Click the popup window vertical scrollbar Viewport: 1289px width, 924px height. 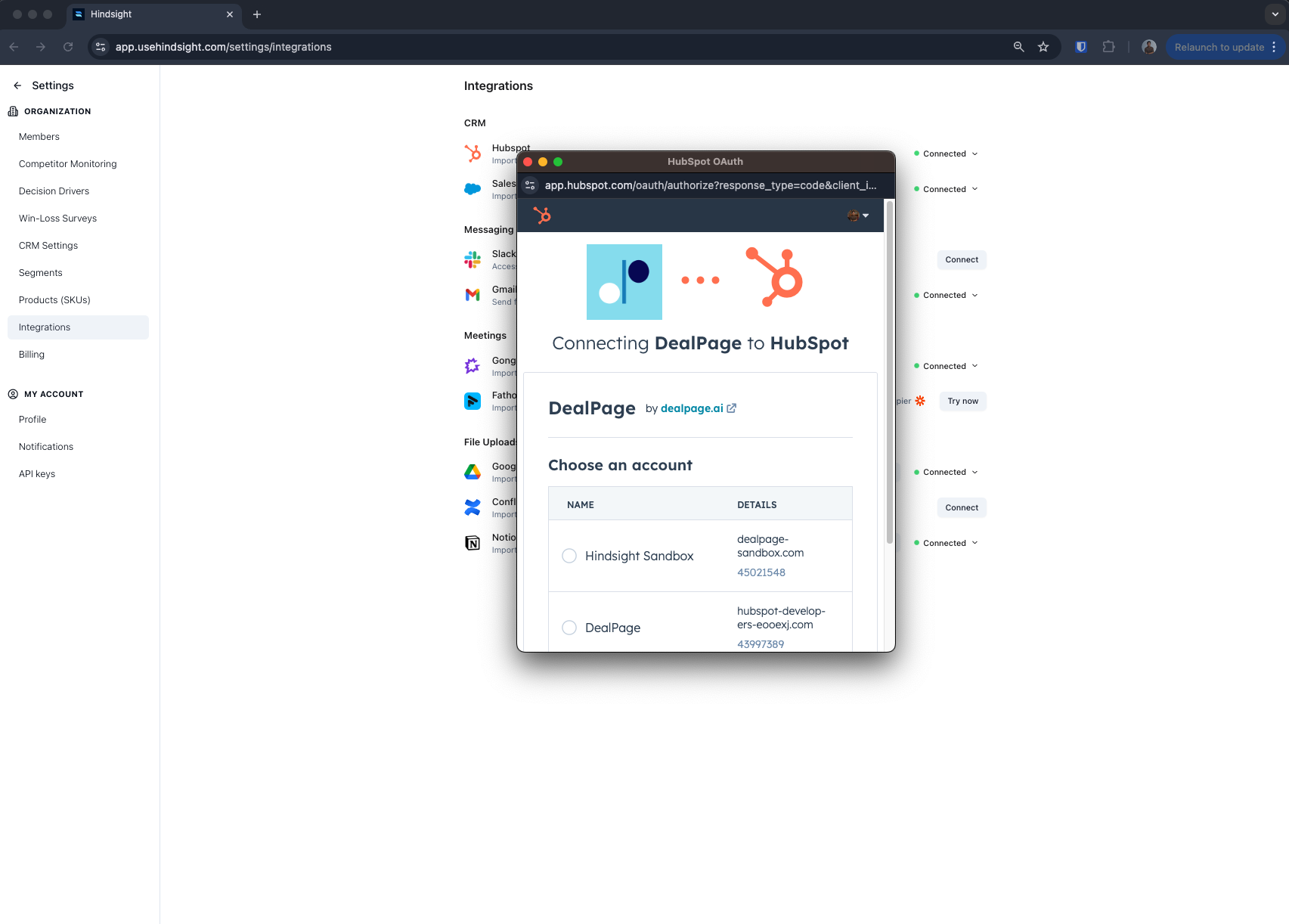(890, 372)
